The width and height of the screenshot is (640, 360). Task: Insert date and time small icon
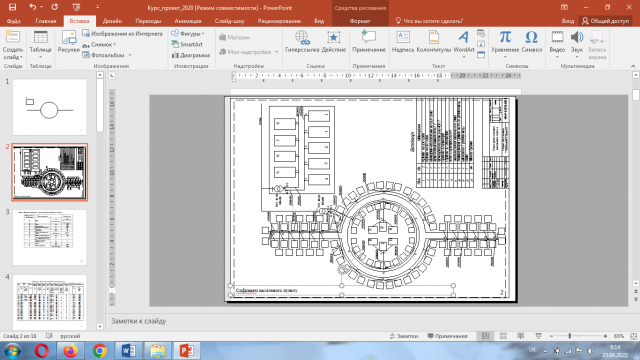[x=481, y=33]
